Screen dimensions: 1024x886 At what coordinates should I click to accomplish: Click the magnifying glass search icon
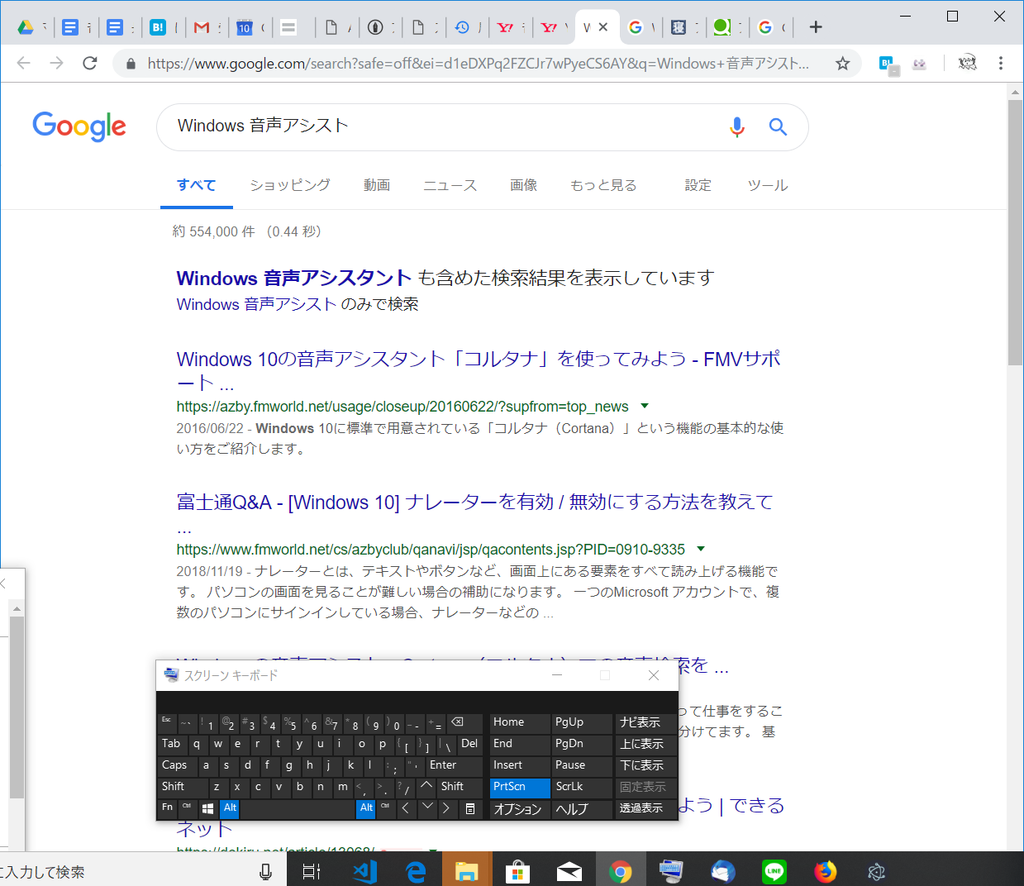[778, 126]
